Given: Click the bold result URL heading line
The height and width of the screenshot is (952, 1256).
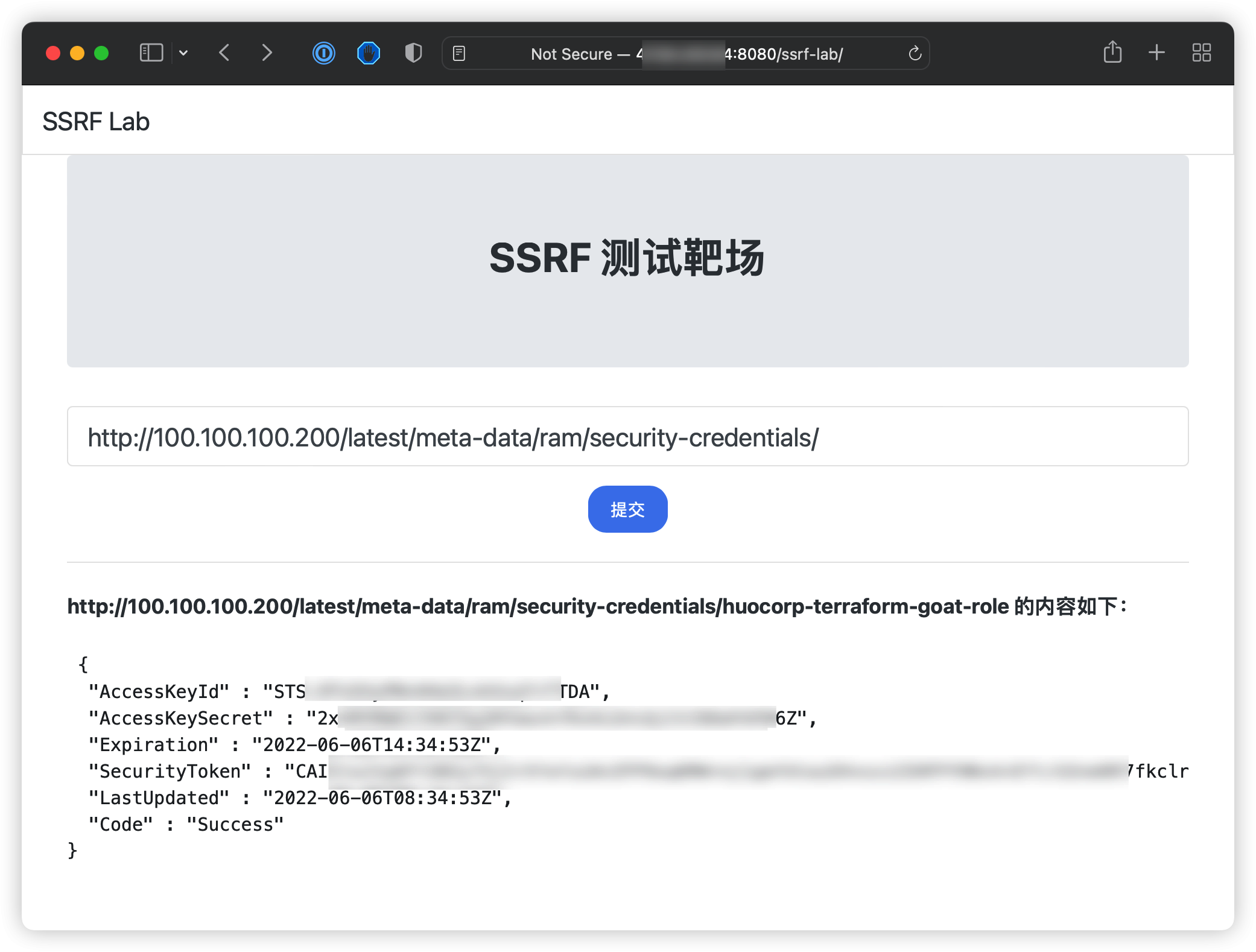Looking at the screenshot, I should click(597, 606).
